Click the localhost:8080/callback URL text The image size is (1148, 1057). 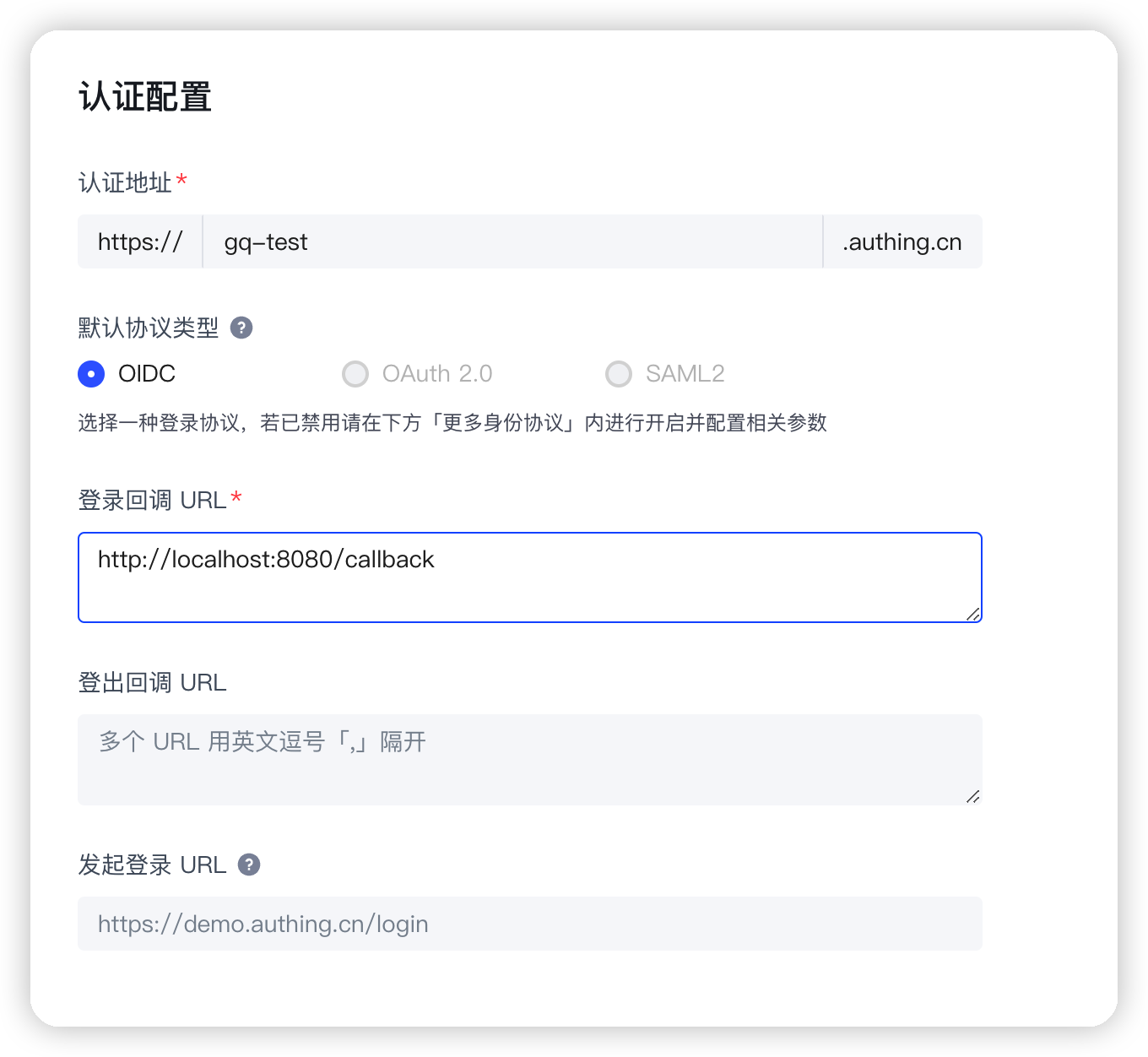266,559
